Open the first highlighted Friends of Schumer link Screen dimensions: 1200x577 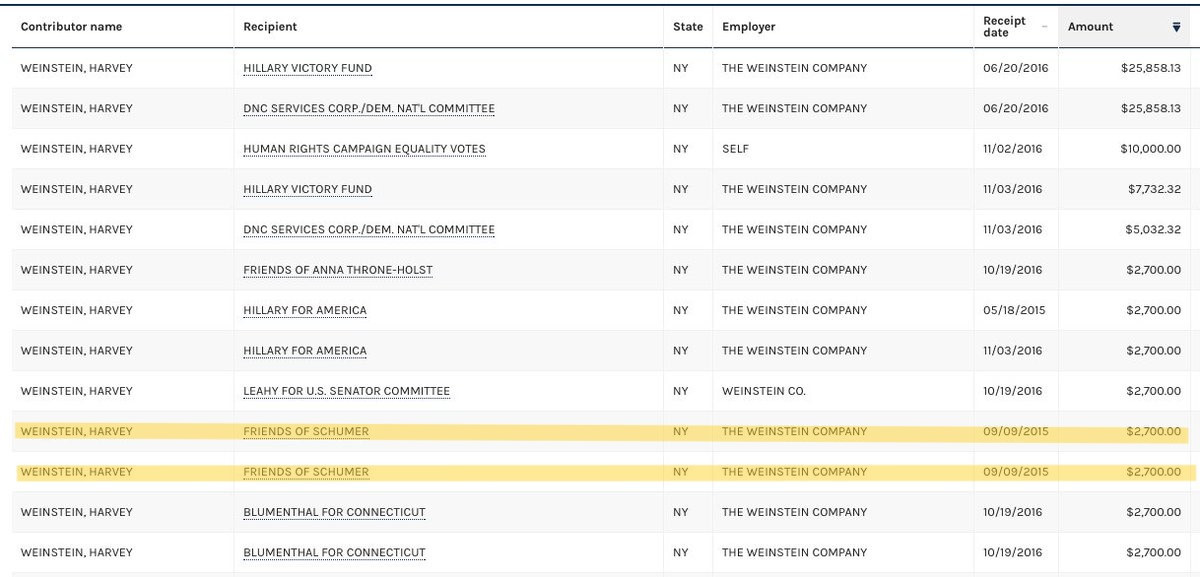coord(306,431)
